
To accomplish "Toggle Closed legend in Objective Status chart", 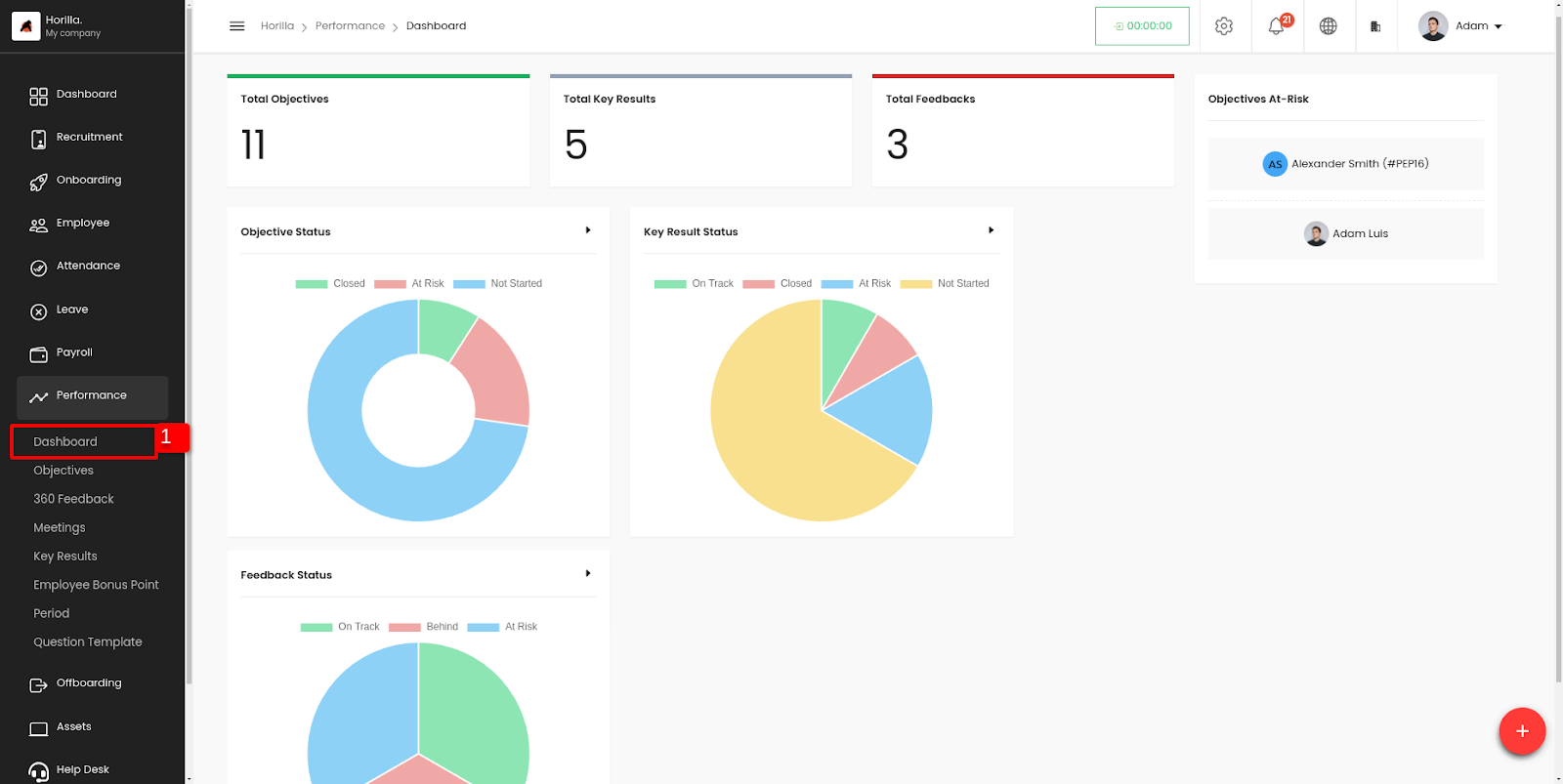I will [x=330, y=284].
